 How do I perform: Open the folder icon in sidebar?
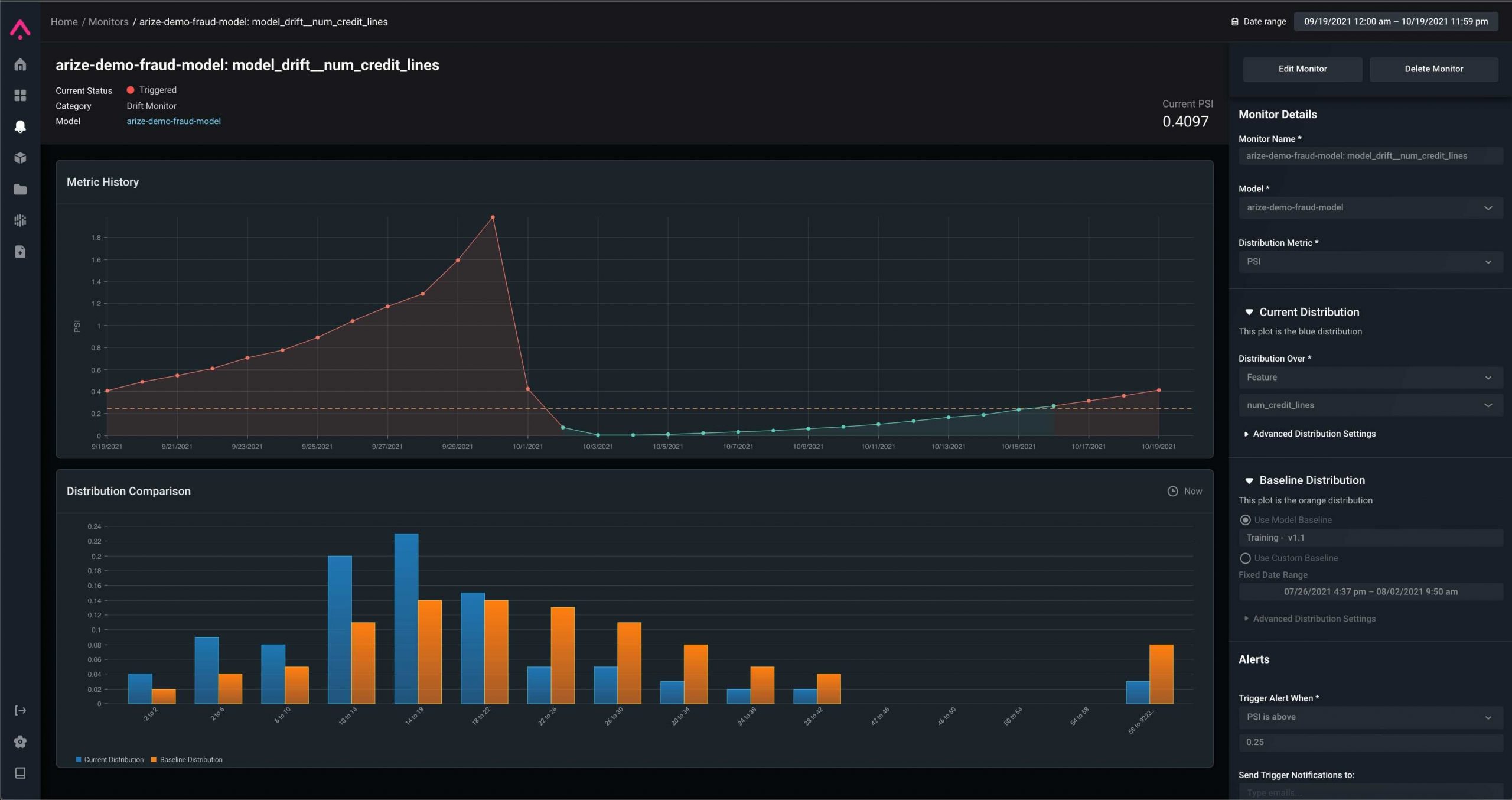coord(20,189)
